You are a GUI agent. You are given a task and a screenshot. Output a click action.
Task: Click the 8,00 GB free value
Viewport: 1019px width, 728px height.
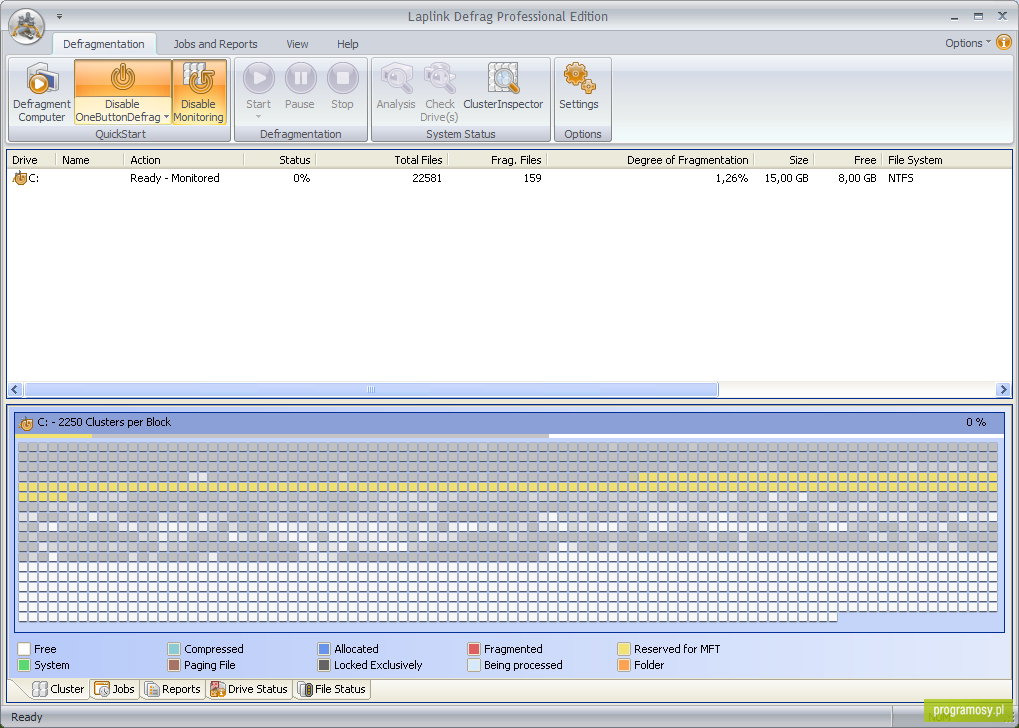pyautogui.click(x=857, y=178)
